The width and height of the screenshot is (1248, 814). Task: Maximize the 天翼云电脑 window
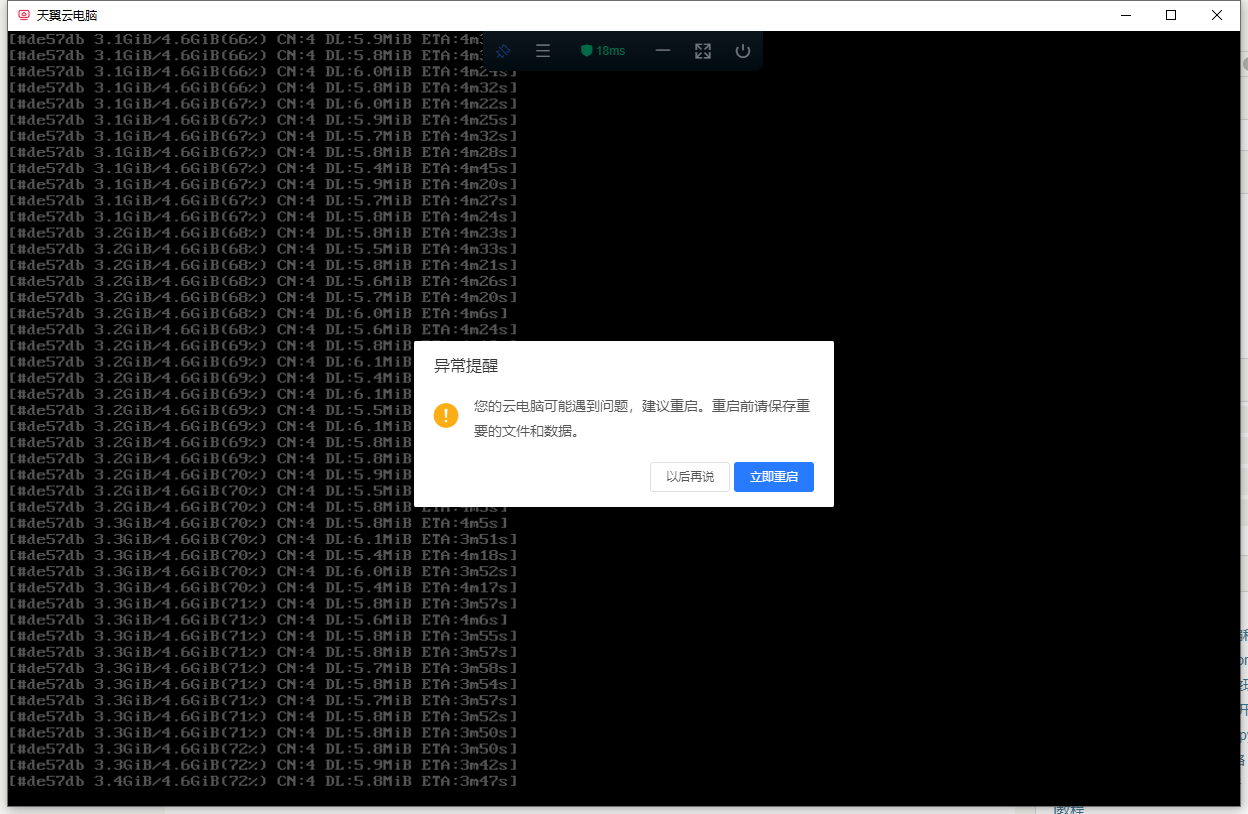1171,15
